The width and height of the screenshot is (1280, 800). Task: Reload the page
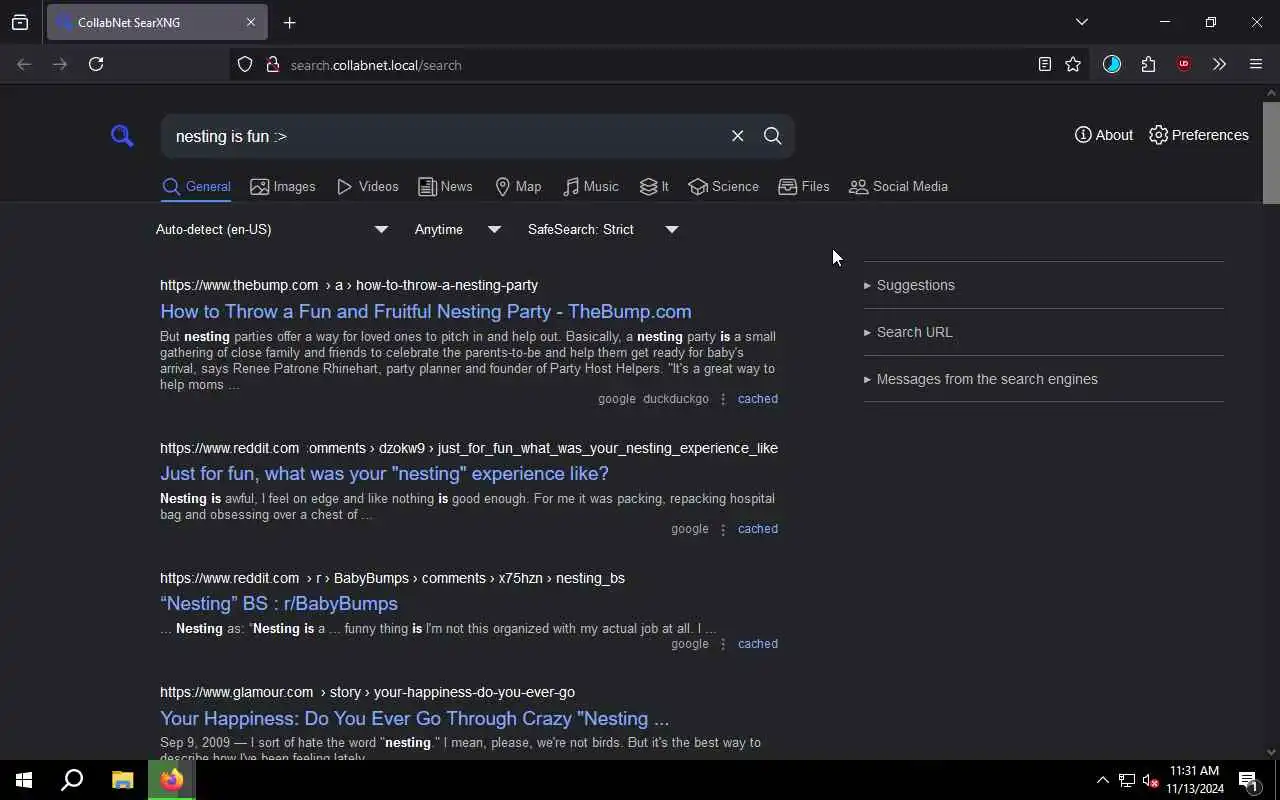coord(96,64)
